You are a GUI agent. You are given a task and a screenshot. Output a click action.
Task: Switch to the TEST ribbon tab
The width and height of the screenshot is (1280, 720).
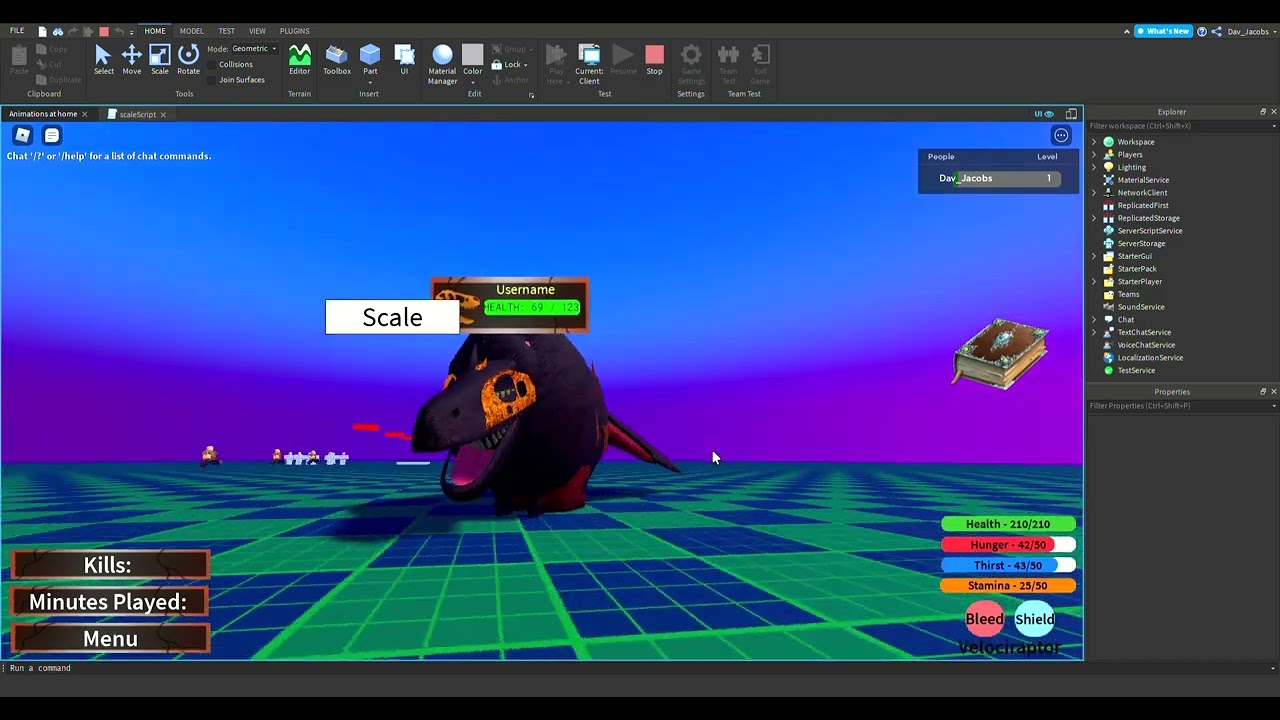click(227, 31)
